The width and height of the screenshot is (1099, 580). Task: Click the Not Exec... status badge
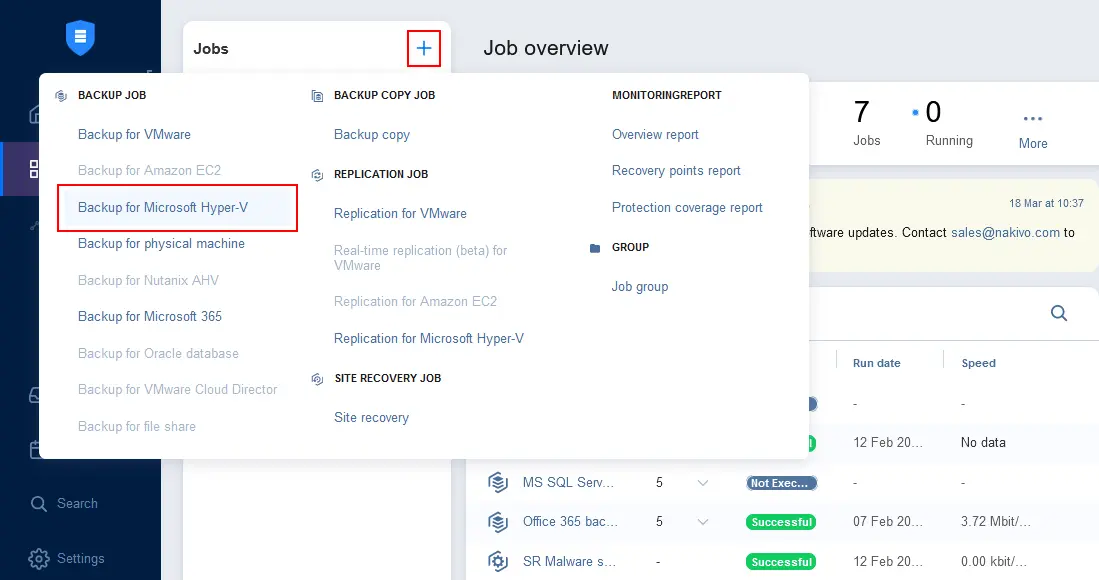(781, 483)
